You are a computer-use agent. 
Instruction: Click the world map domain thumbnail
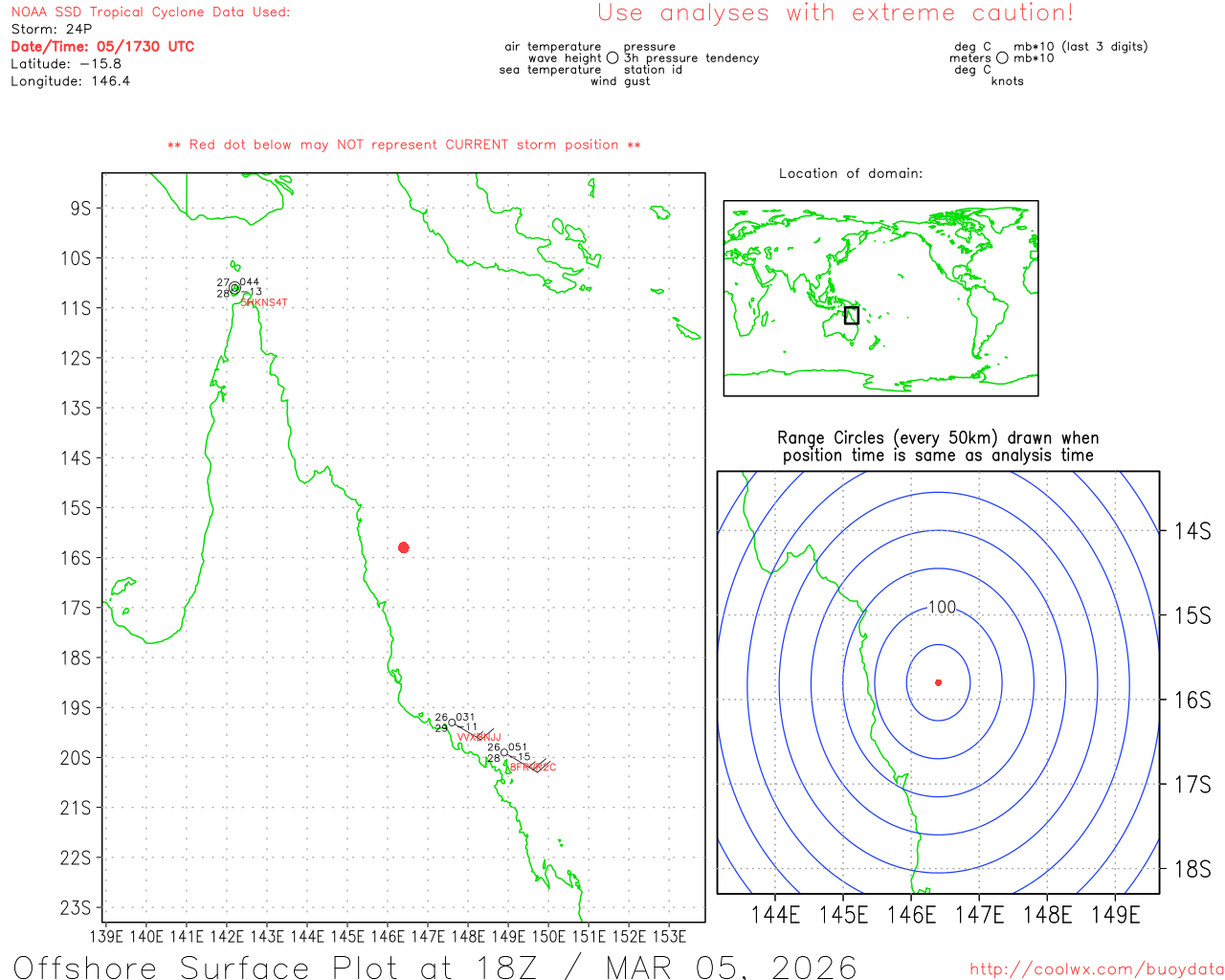pos(880,299)
